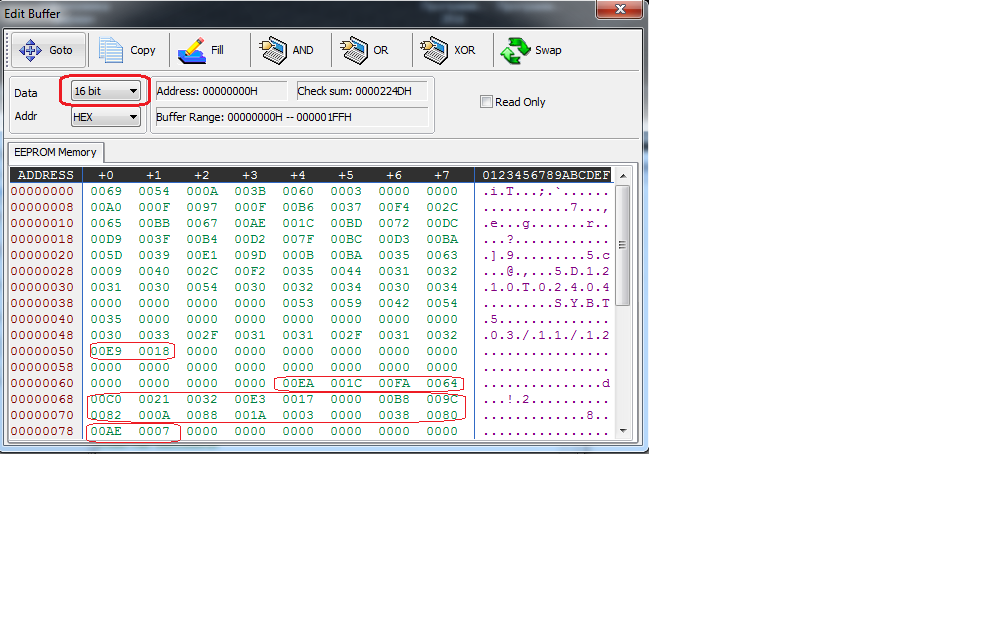Select the Fill buffer tool

click(191, 50)
